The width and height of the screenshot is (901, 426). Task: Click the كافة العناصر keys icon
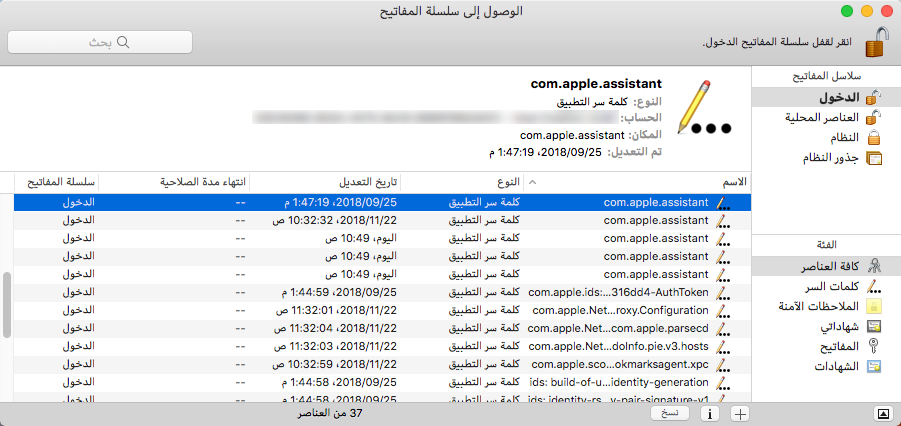[x=873, y=266]
